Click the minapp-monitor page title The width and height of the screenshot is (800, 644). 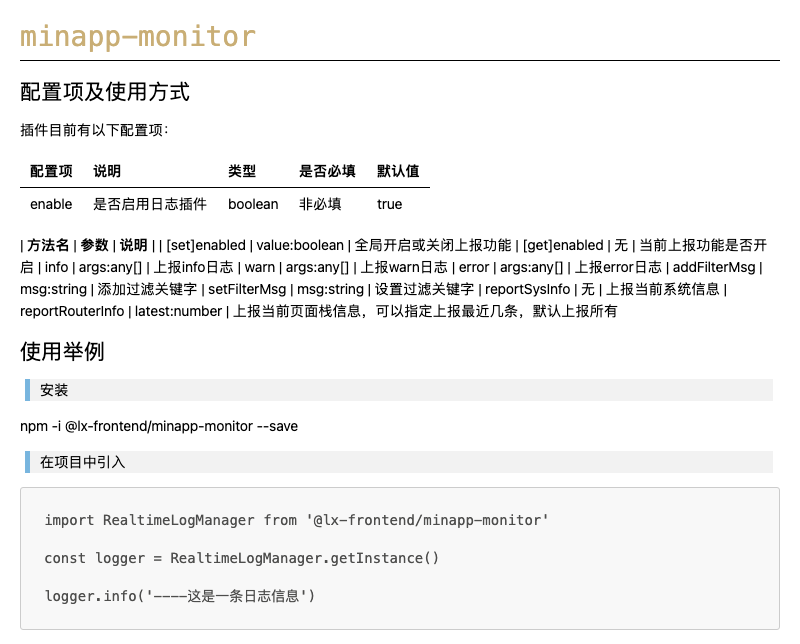coord(138,37)
